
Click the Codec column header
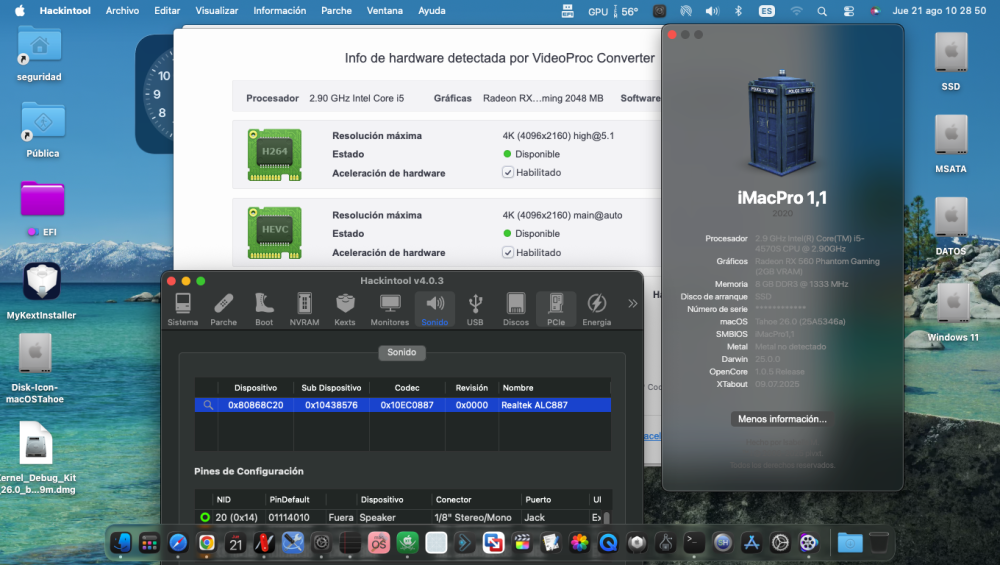[x=407, y=388]
